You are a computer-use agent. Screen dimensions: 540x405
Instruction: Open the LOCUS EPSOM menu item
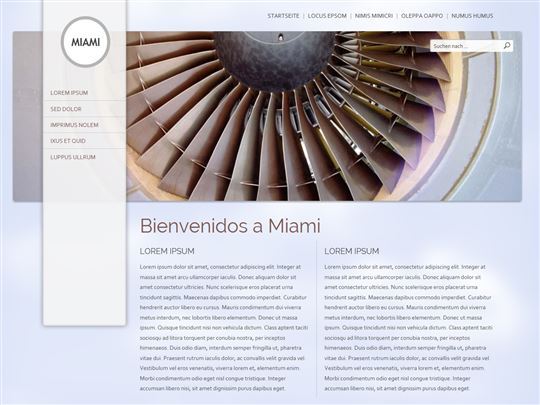coord(327,16)
